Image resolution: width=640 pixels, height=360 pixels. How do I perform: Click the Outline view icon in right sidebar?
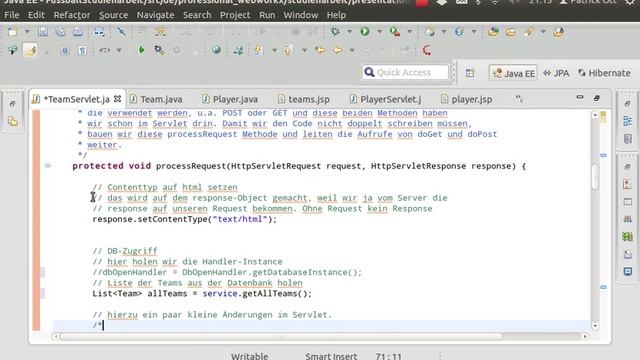coord(628,121)
